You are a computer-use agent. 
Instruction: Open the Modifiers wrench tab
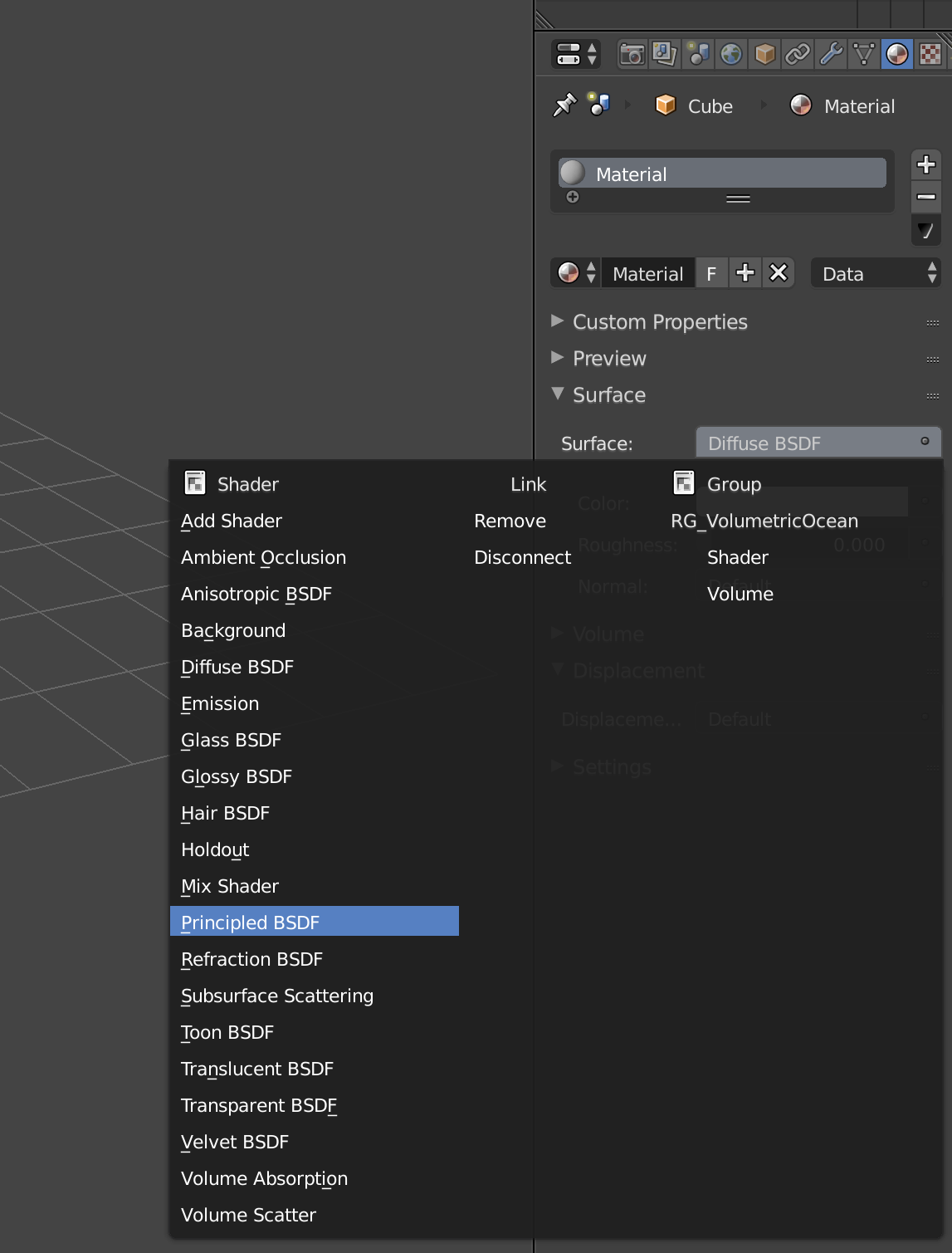(x=831, y=55)
